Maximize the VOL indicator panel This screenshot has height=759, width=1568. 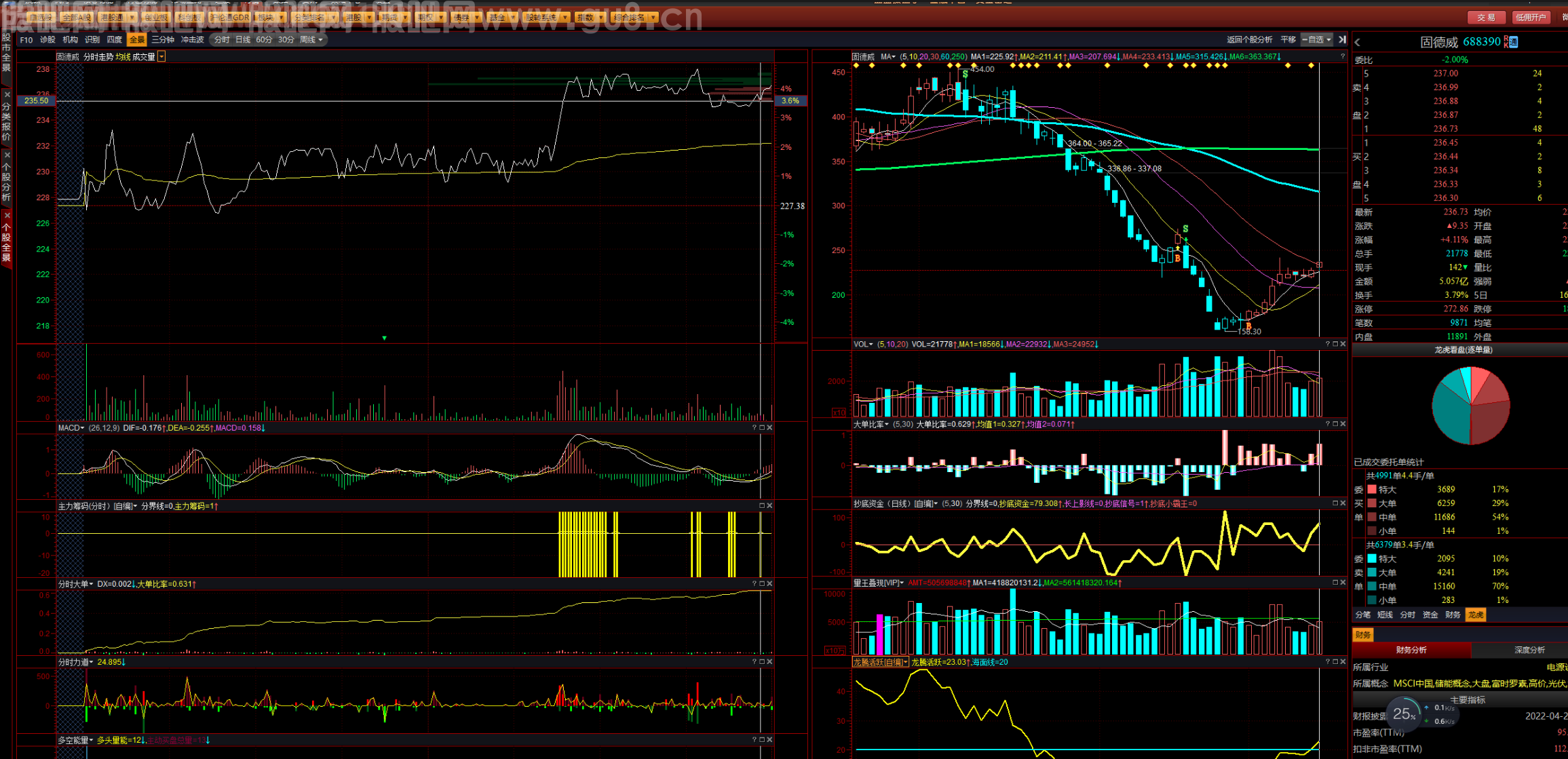[x=1335, y=345]
